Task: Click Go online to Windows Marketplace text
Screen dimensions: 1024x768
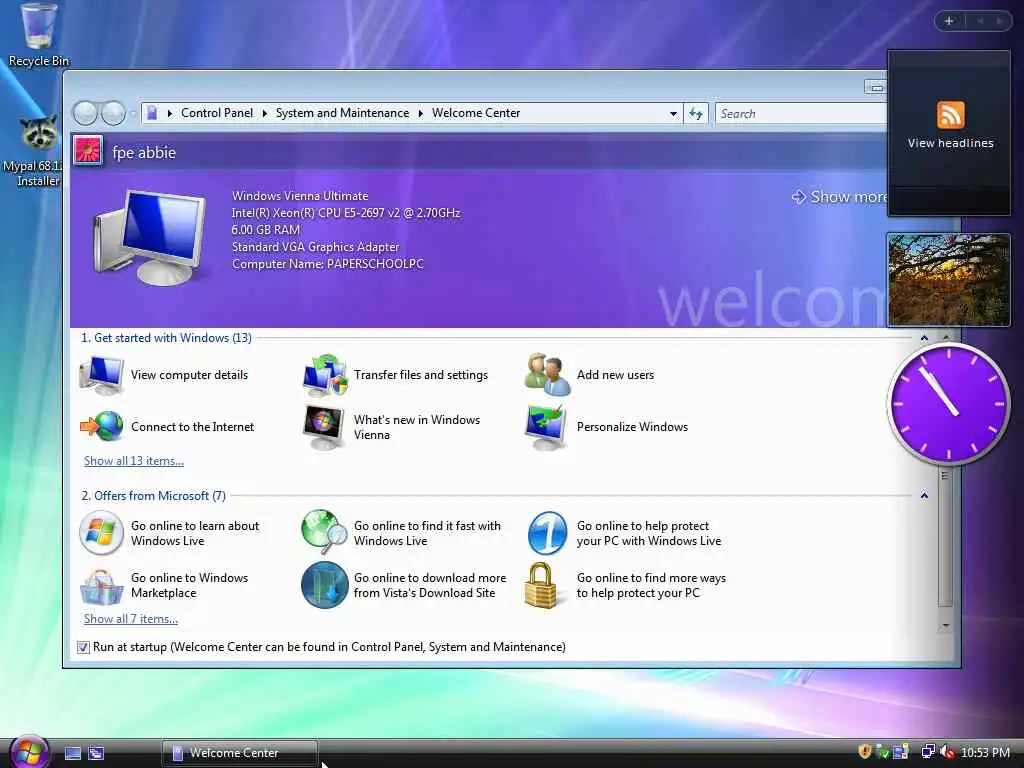Action: 189,585
